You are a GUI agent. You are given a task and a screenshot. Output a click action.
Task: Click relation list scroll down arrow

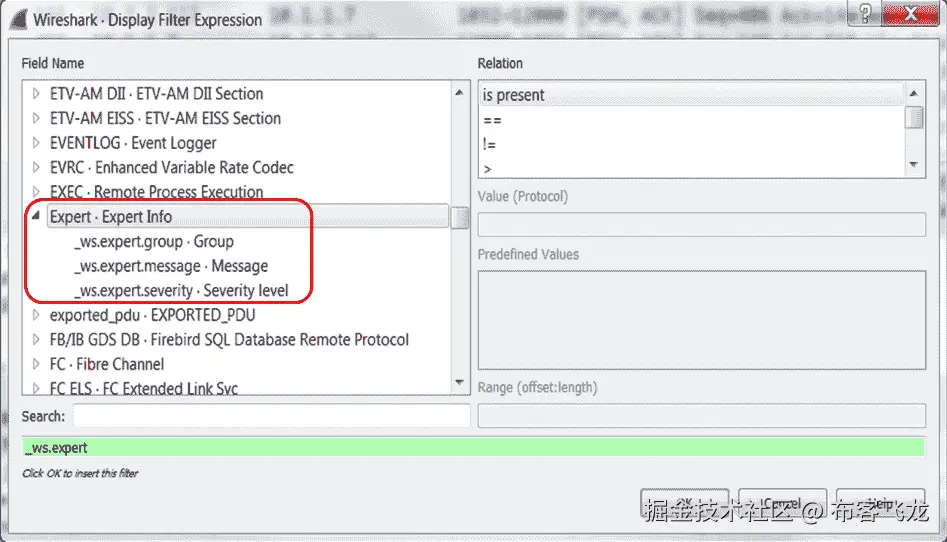coord(914,164)
